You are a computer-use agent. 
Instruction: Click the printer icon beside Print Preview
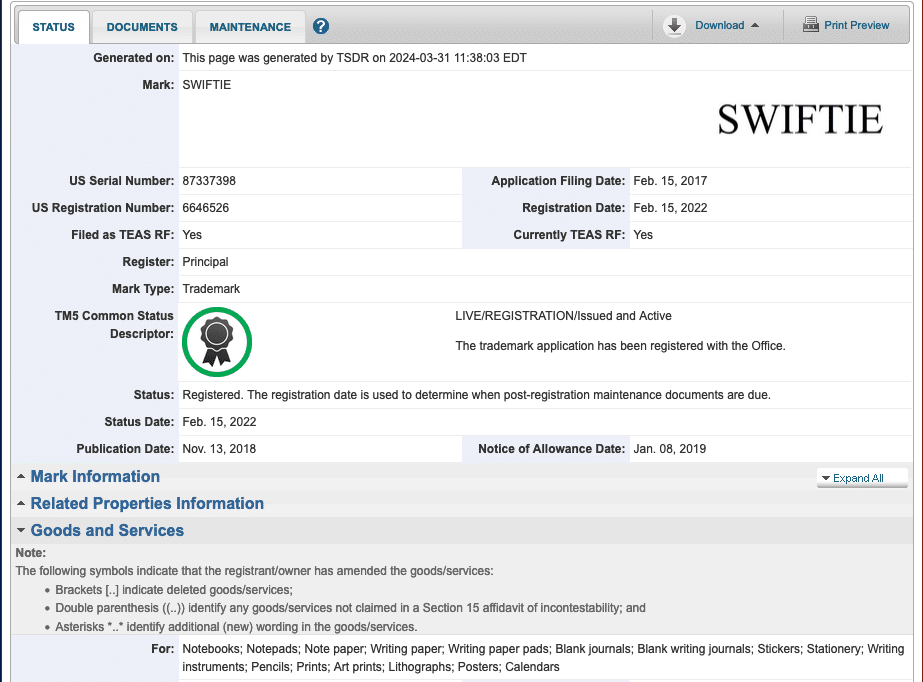(x=811, y=25)
